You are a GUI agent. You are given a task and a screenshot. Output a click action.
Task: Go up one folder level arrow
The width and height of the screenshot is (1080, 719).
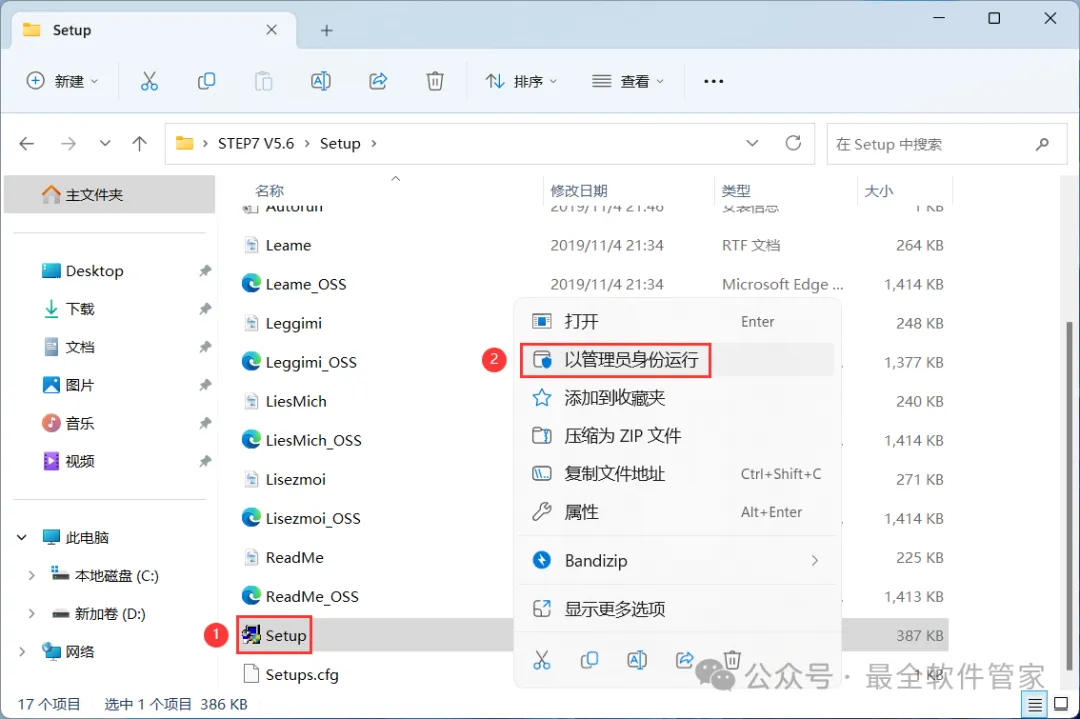pos(140,143)
